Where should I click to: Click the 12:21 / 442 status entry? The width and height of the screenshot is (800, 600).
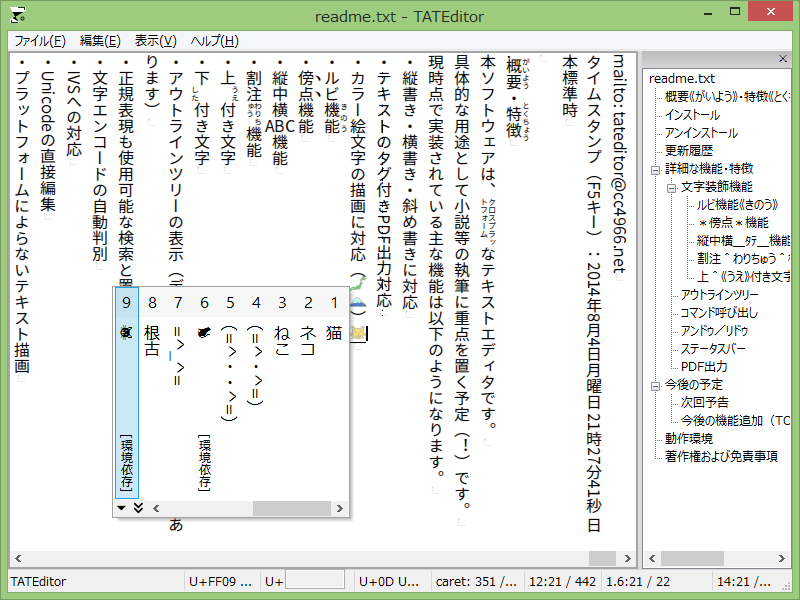coord(562,582)
